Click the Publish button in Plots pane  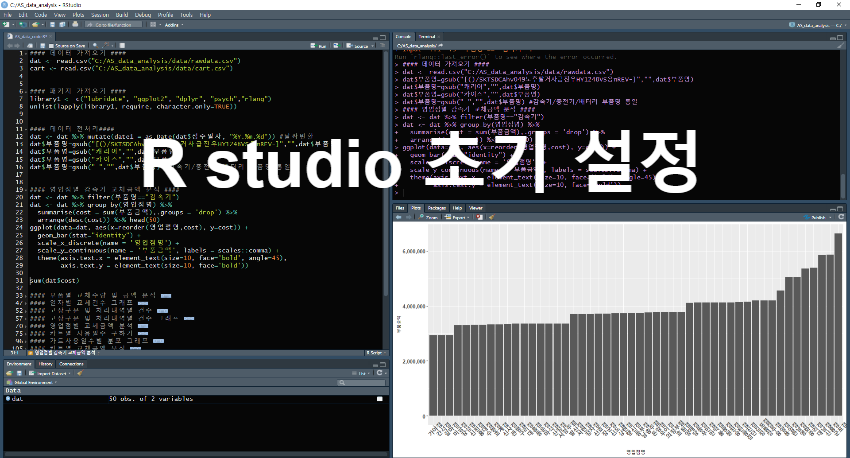pyautogui.click(x=816, y=217)
